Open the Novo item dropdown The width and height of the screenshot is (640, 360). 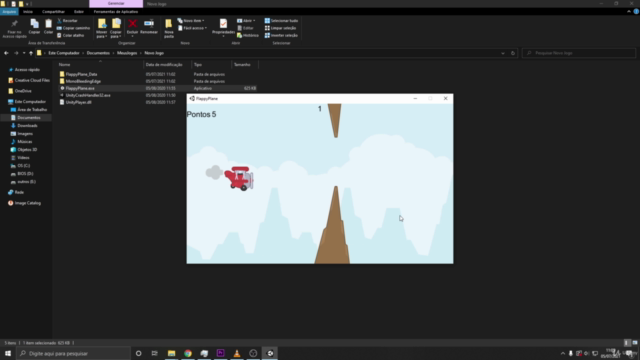click(191, 20)
